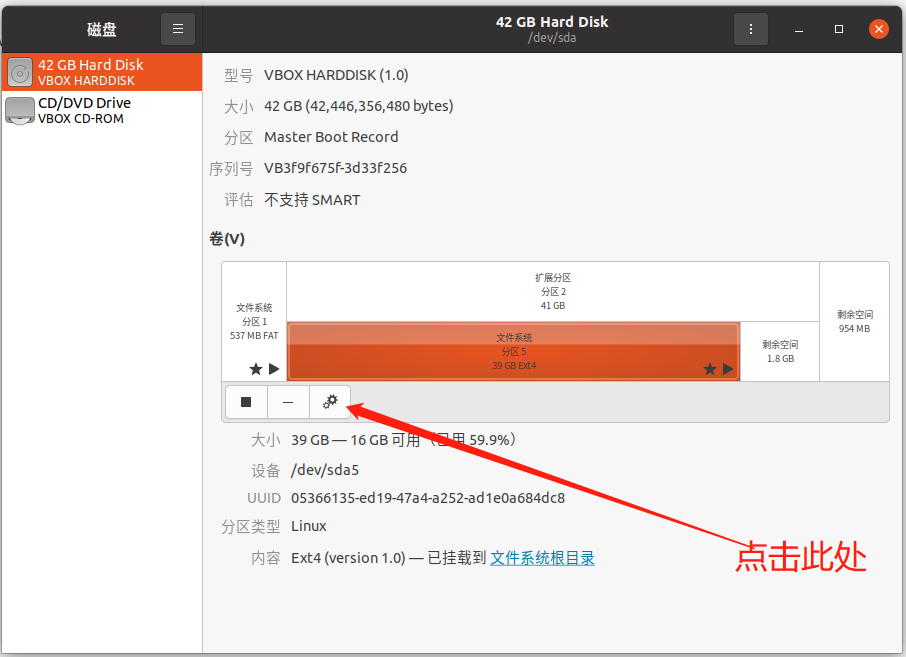Open additional partition options via the gear icon
This screenshot has width=906, height=657.
tap(330, 402)
